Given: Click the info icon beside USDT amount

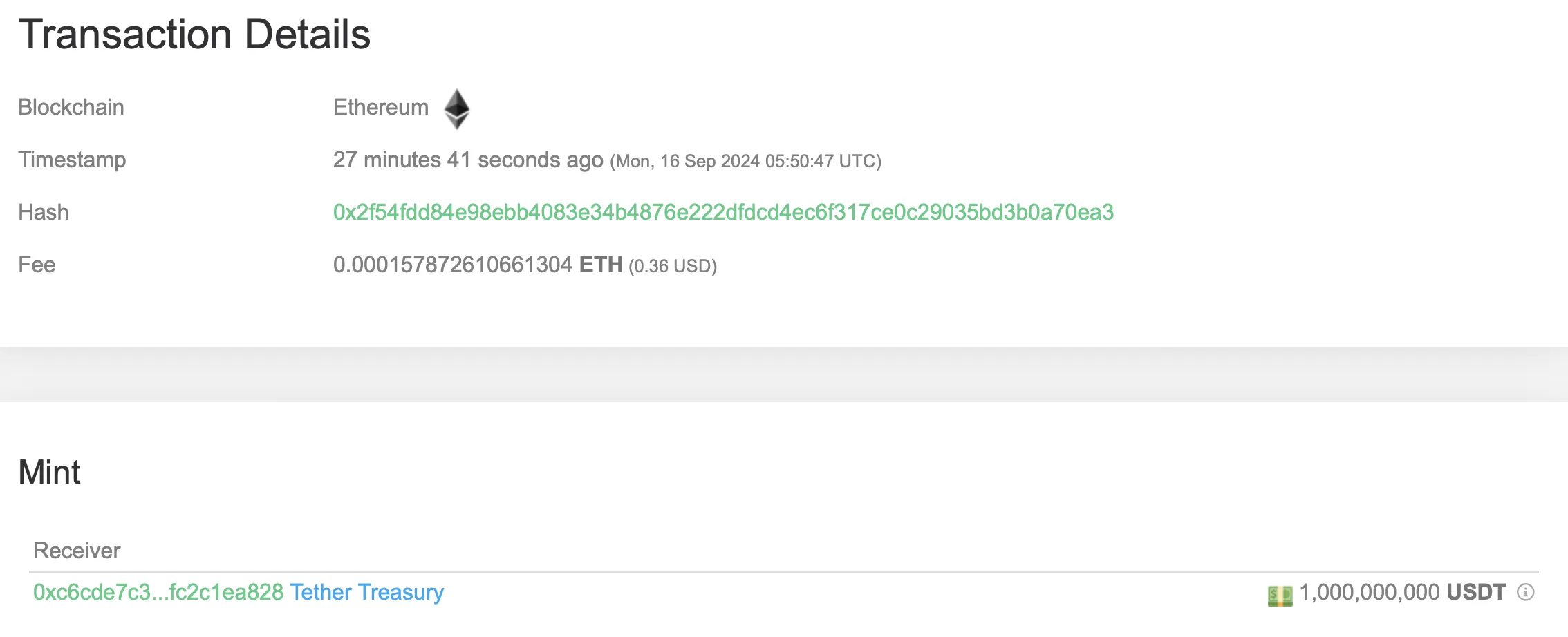Looking at the screenshot, I should [1525, 592].
